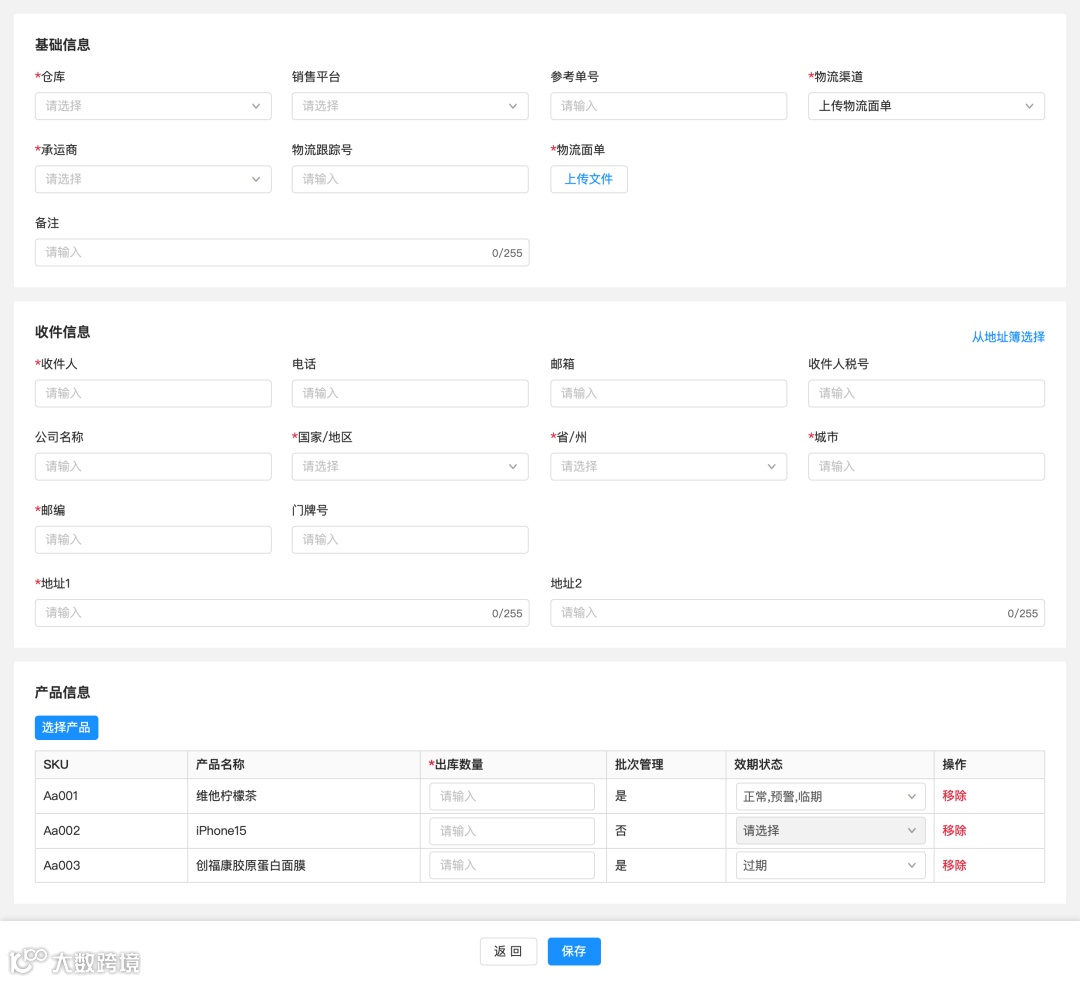Open the 国家/地区 country dropdown

[410, 466]
